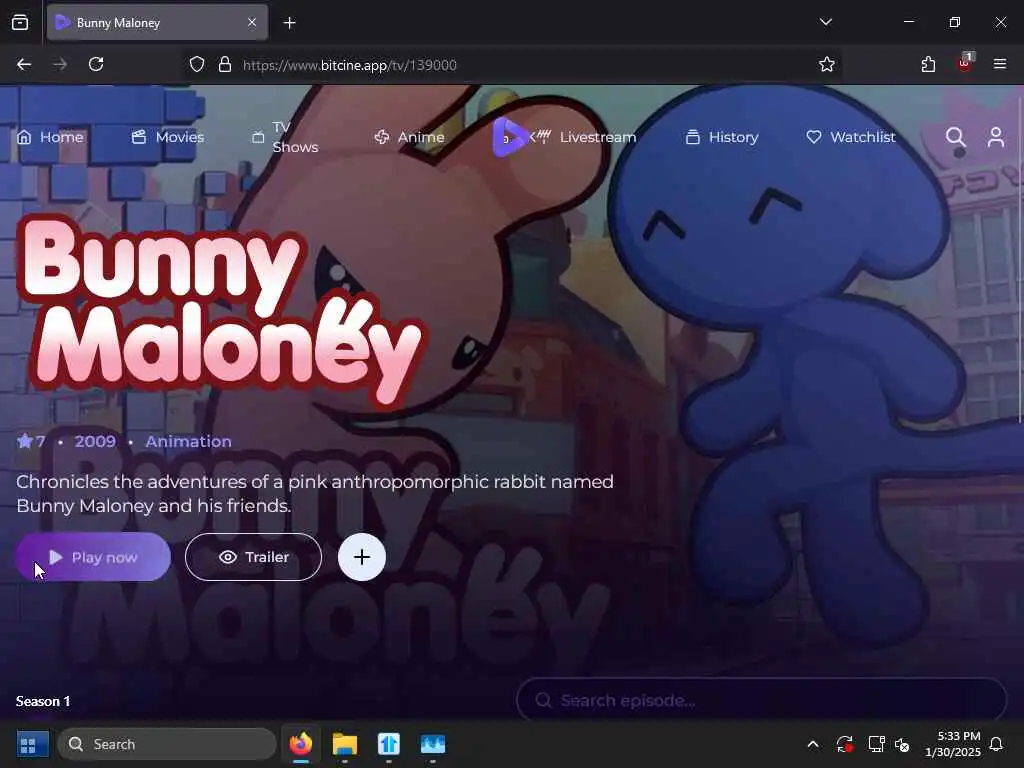The image size is (1024, 768).
Task: Click the taskbar Search box
Action: point(167,744)
